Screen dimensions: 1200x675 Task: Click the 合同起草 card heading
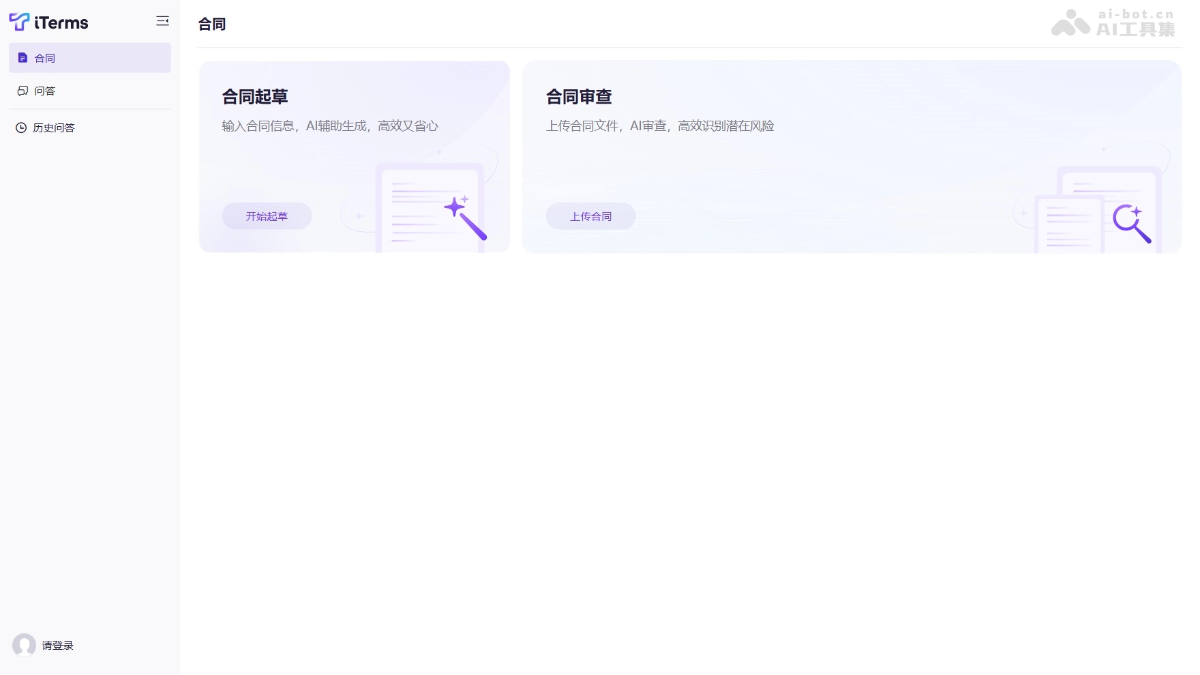click(x=255, y=97)
